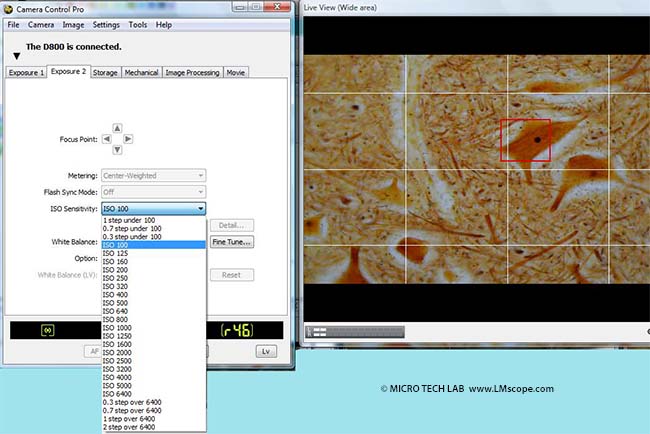Select 1 step under 100
The width and height of the screenshot is (650, 434).
tap(154, 220)
